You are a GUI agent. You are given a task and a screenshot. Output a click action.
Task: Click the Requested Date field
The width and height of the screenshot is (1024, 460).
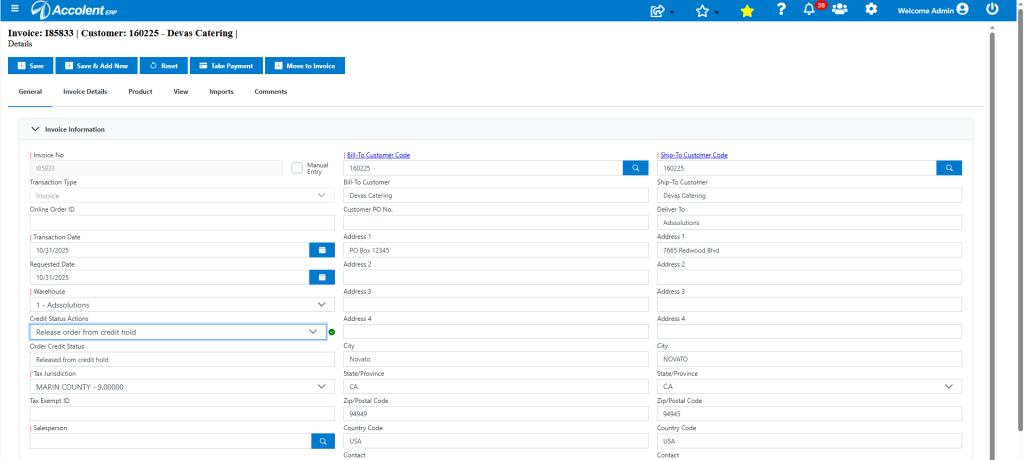coord(169,277)
